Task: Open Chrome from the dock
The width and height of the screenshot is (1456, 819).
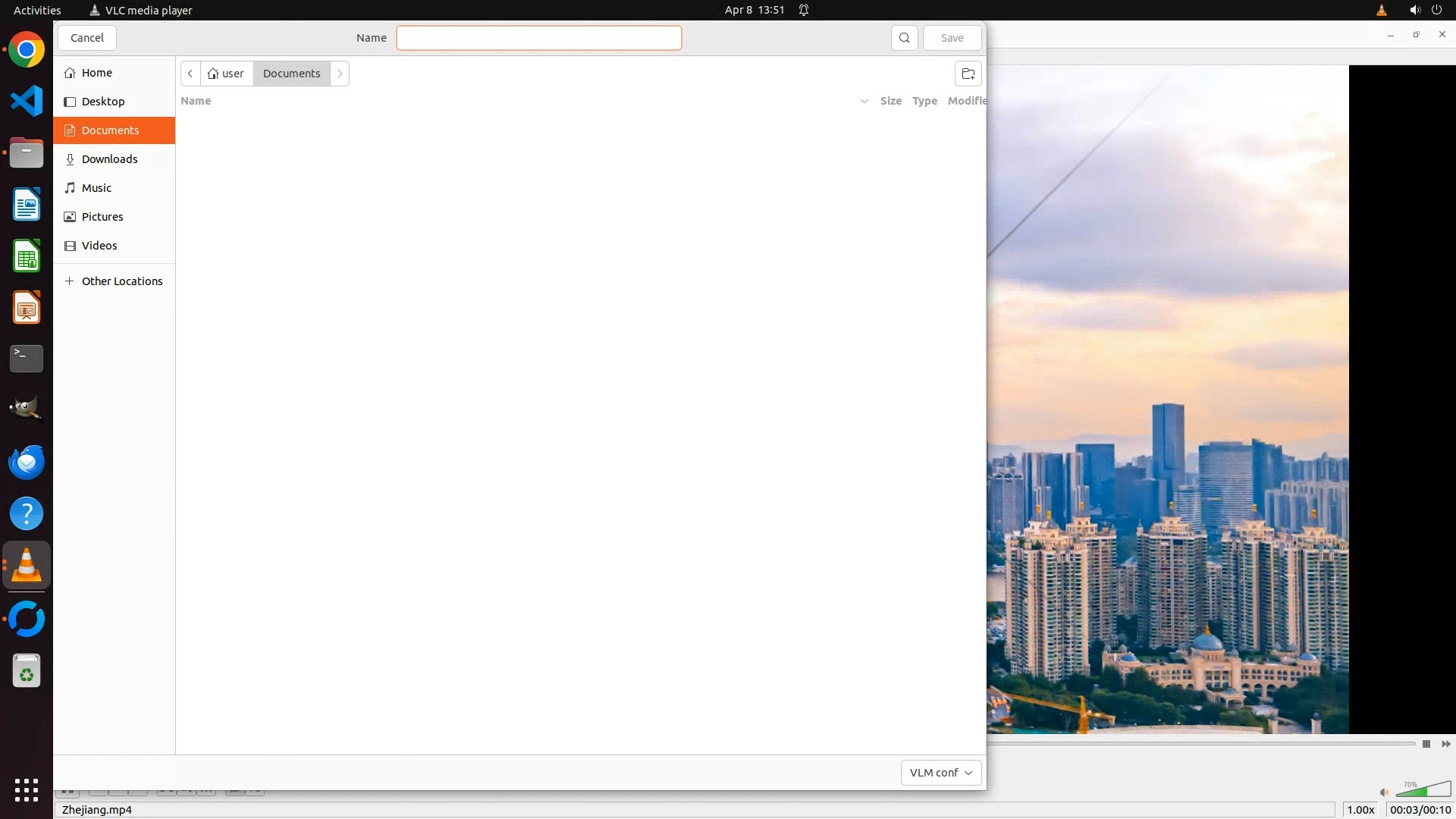Action: coord(27,50)
